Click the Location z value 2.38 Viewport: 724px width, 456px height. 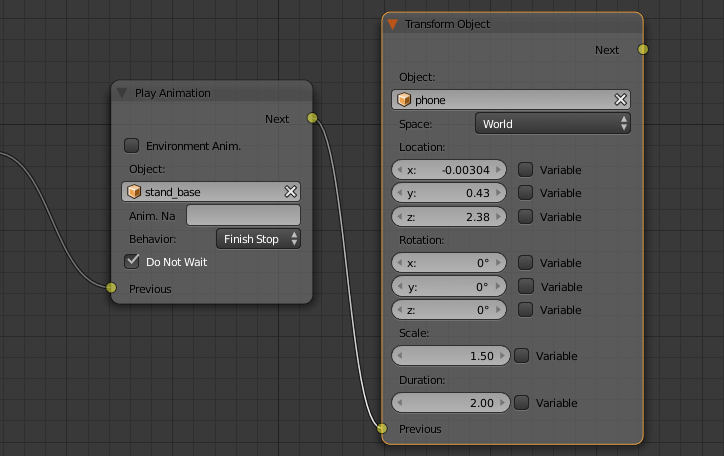click(477, 217)
